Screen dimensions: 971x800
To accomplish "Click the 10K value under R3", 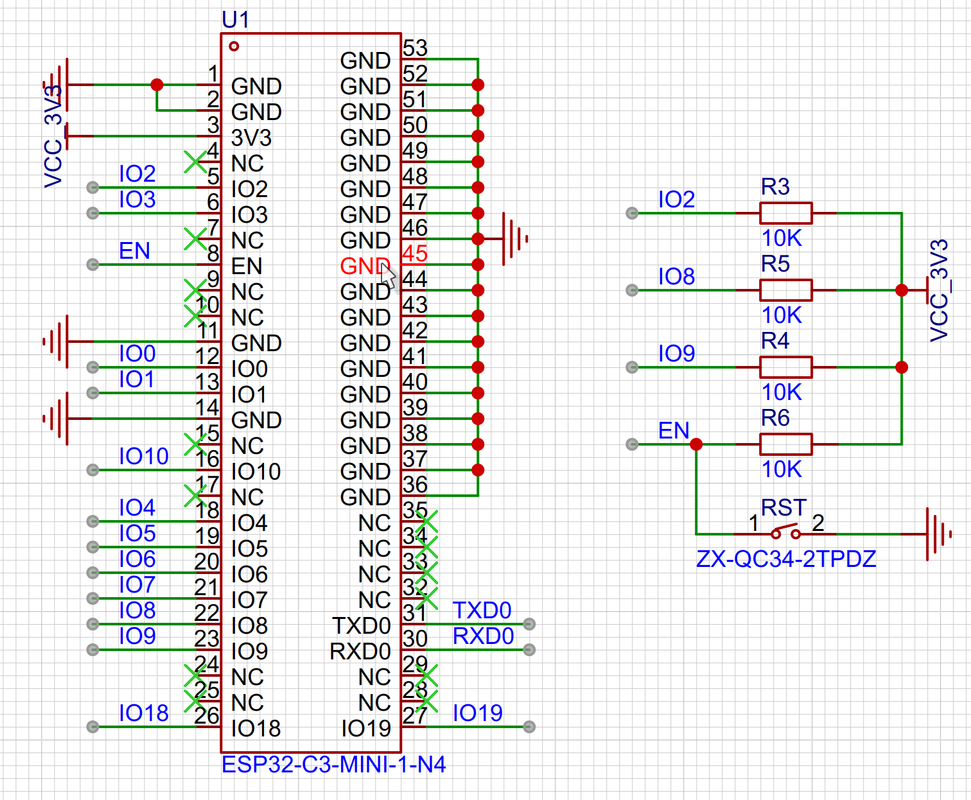I will point(782,238).
